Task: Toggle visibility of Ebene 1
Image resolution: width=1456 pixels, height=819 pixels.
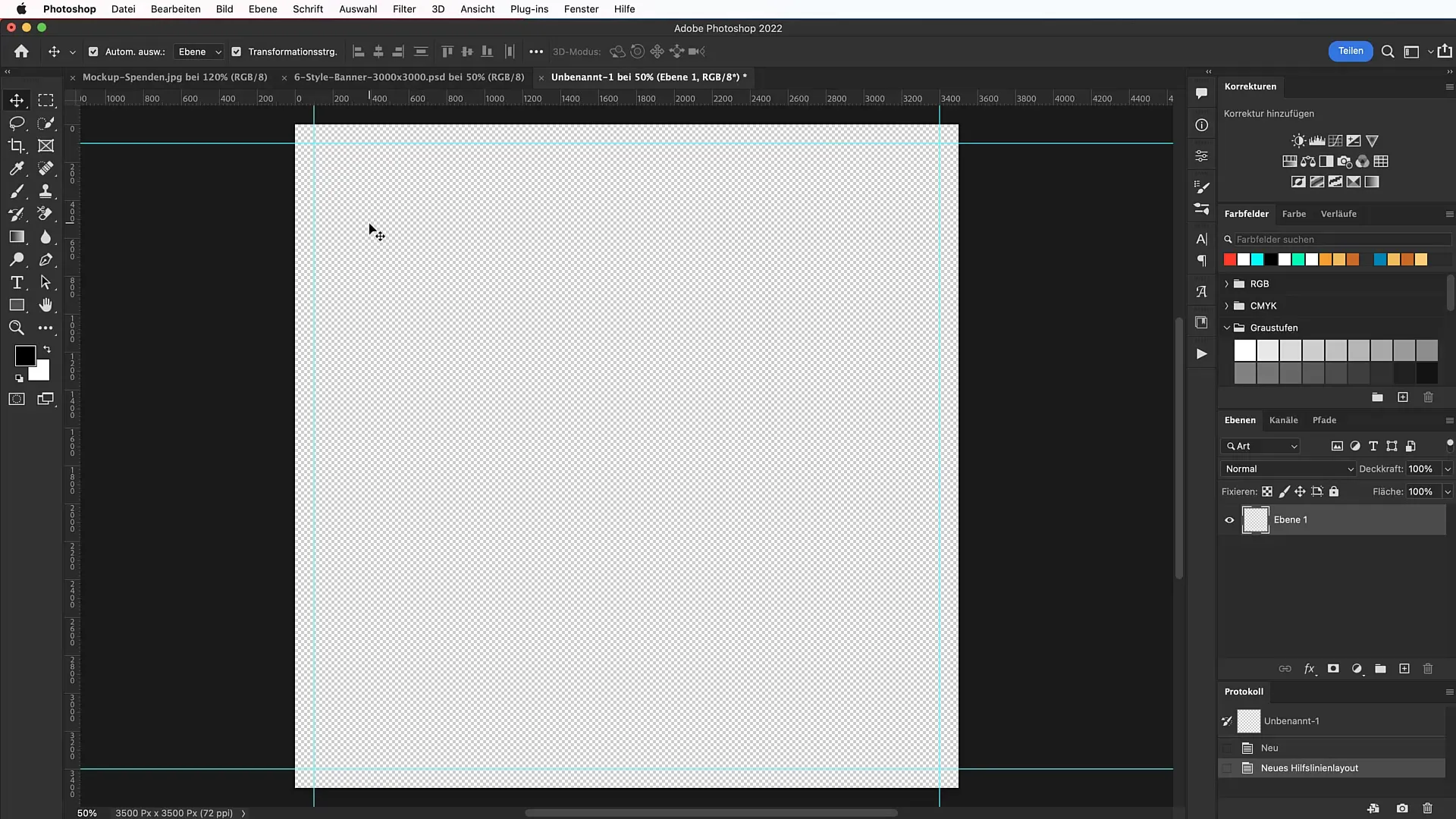Action: 1229,519
